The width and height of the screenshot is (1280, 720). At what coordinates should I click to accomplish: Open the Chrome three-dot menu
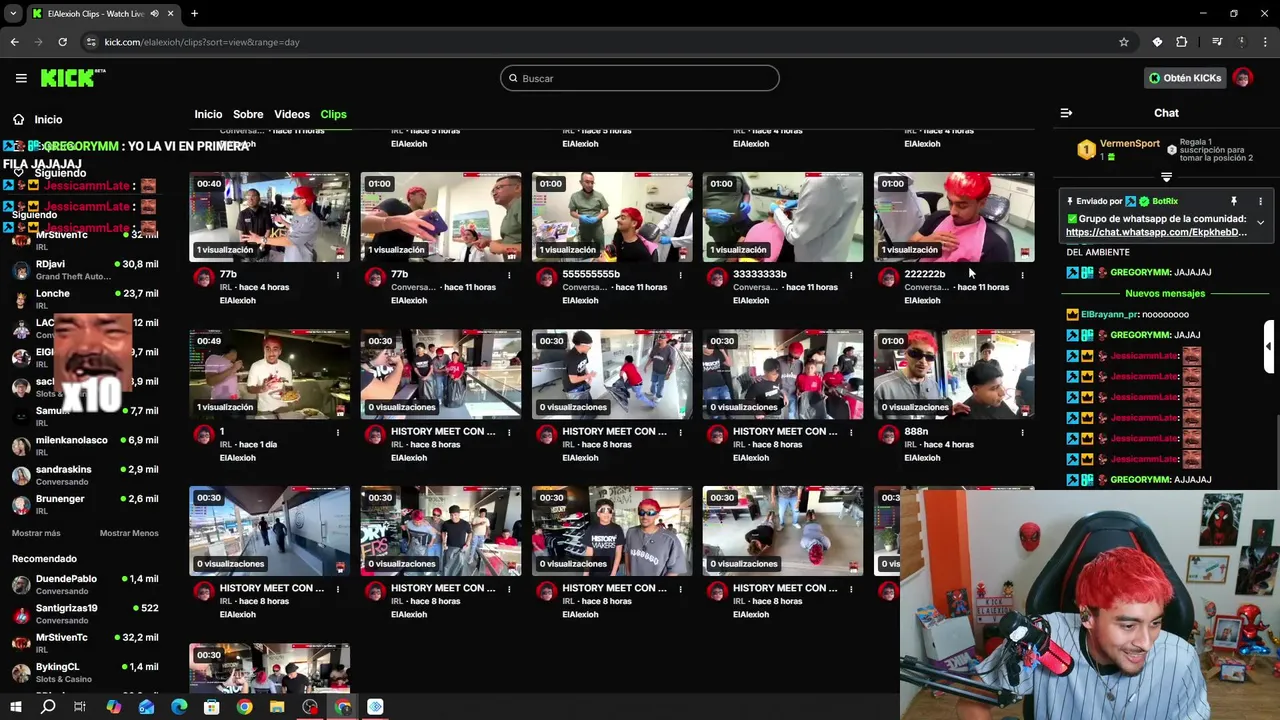[1267, 42]
